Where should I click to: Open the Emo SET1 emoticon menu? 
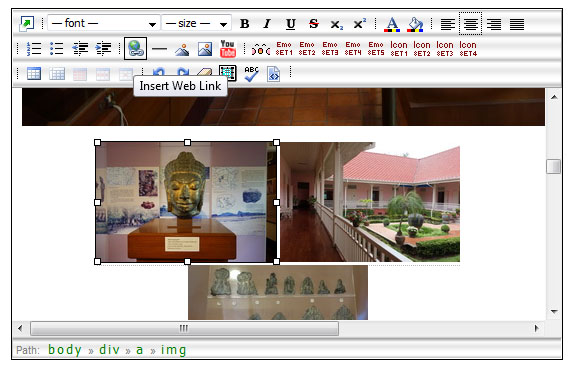(x=284, y=49)
